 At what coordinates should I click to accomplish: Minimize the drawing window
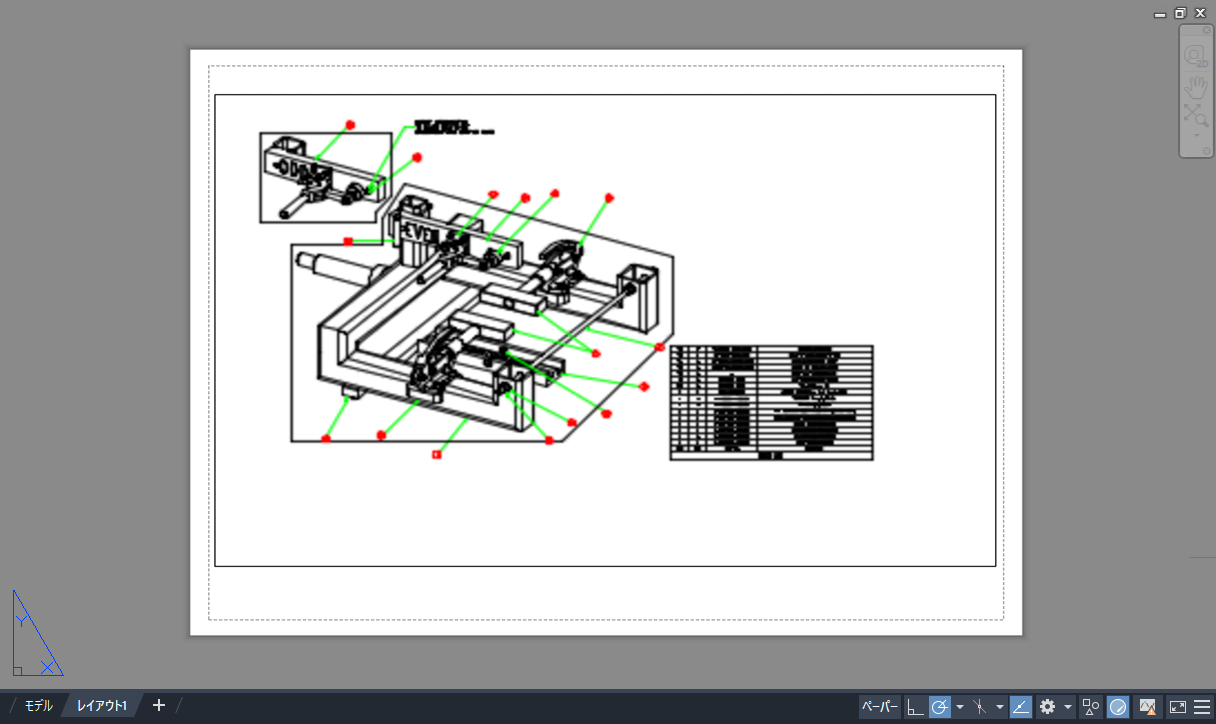(1160, 14)
